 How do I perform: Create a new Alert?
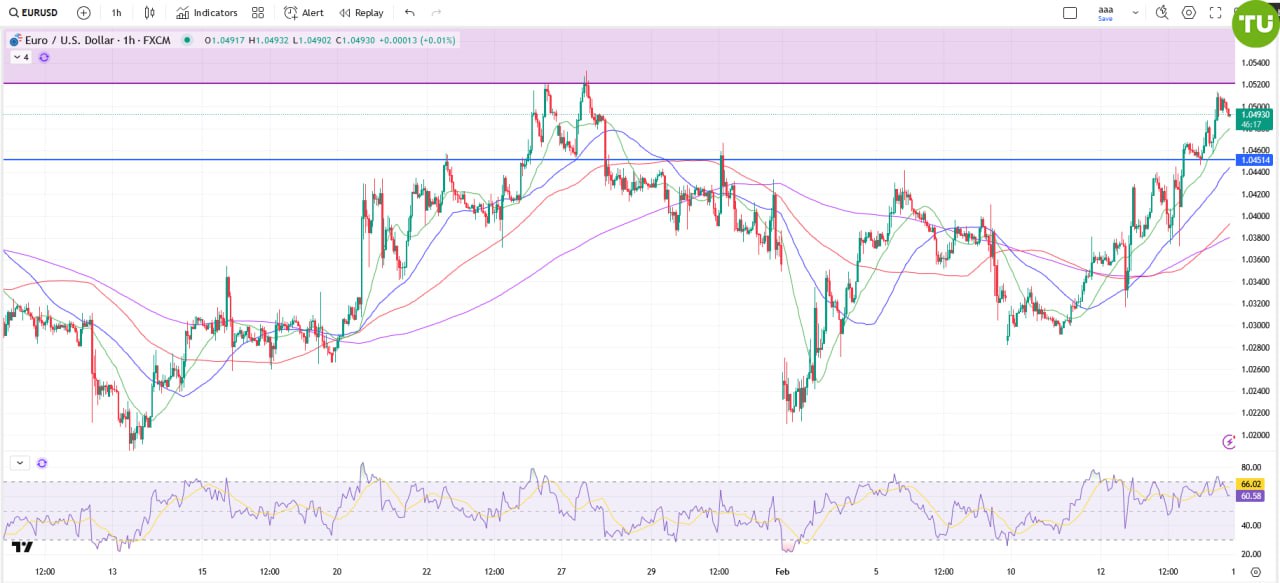click(304, 13)
